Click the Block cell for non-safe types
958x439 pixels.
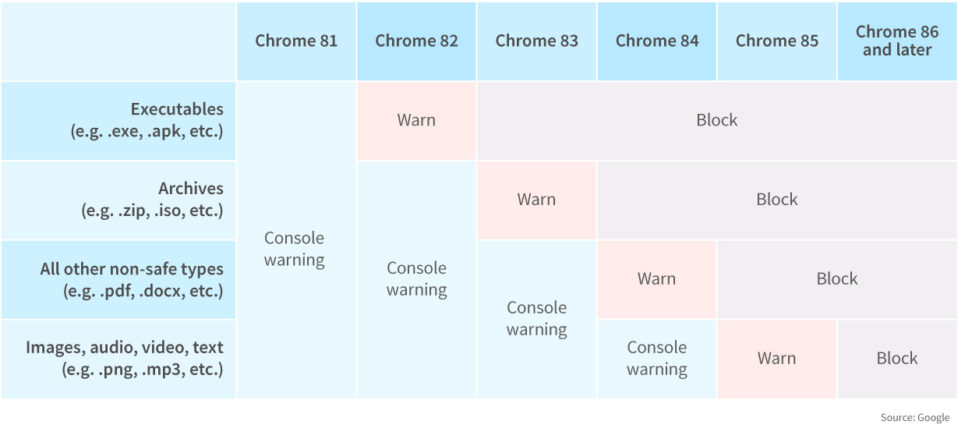click(838, 280)
